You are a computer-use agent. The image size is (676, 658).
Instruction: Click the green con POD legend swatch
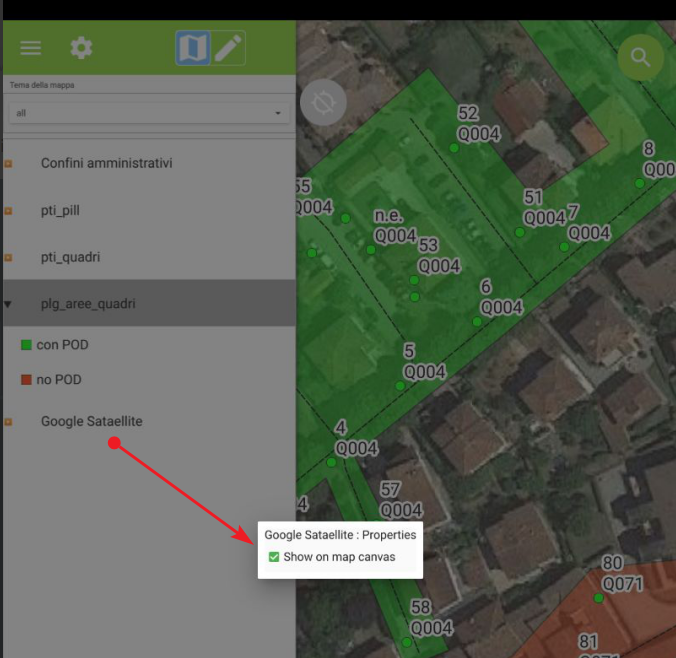coord(27,345)
